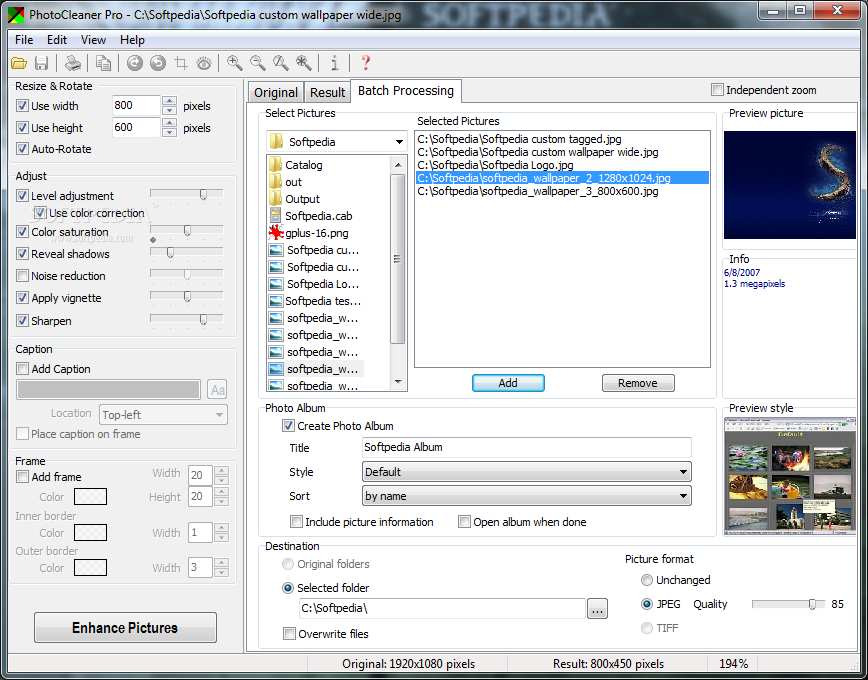Viewport: 868px width, 680px height.
Task: Check Include picture information
Action: (296, 522)
